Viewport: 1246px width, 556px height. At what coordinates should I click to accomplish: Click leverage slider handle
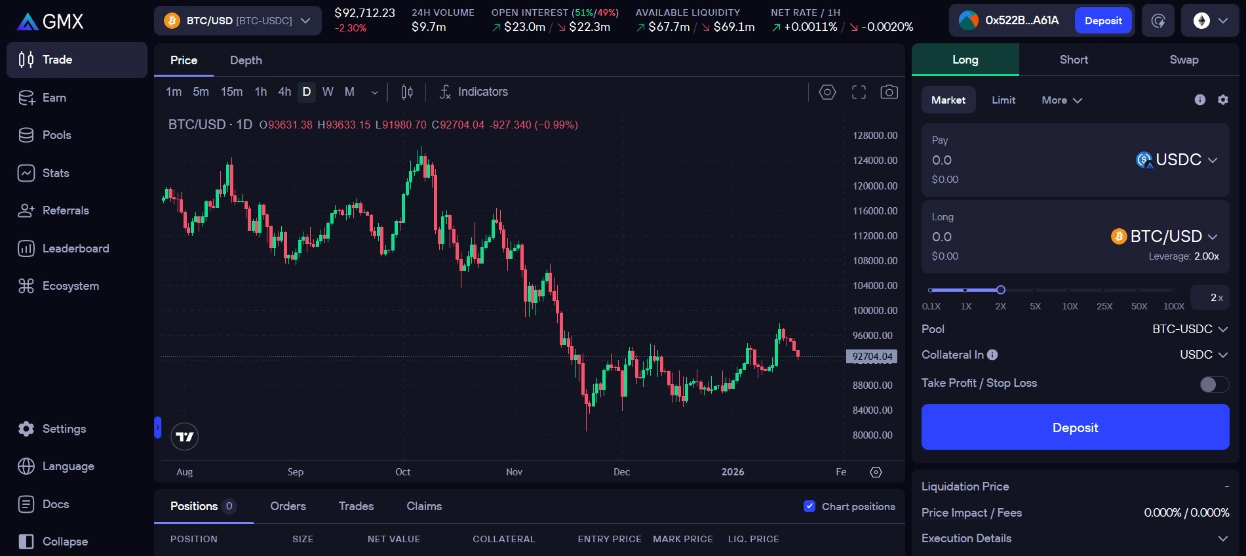1000,290
